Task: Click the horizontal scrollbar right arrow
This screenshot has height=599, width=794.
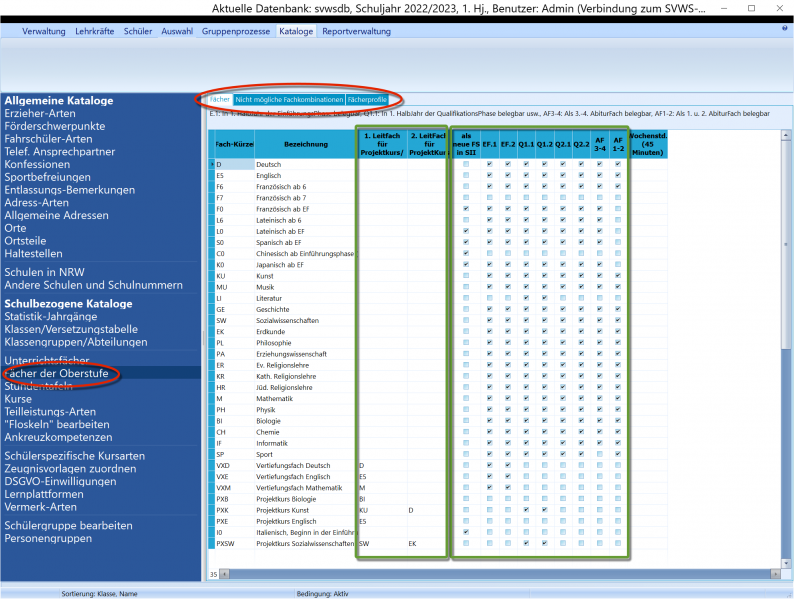Action: click(x=775, y=574)
